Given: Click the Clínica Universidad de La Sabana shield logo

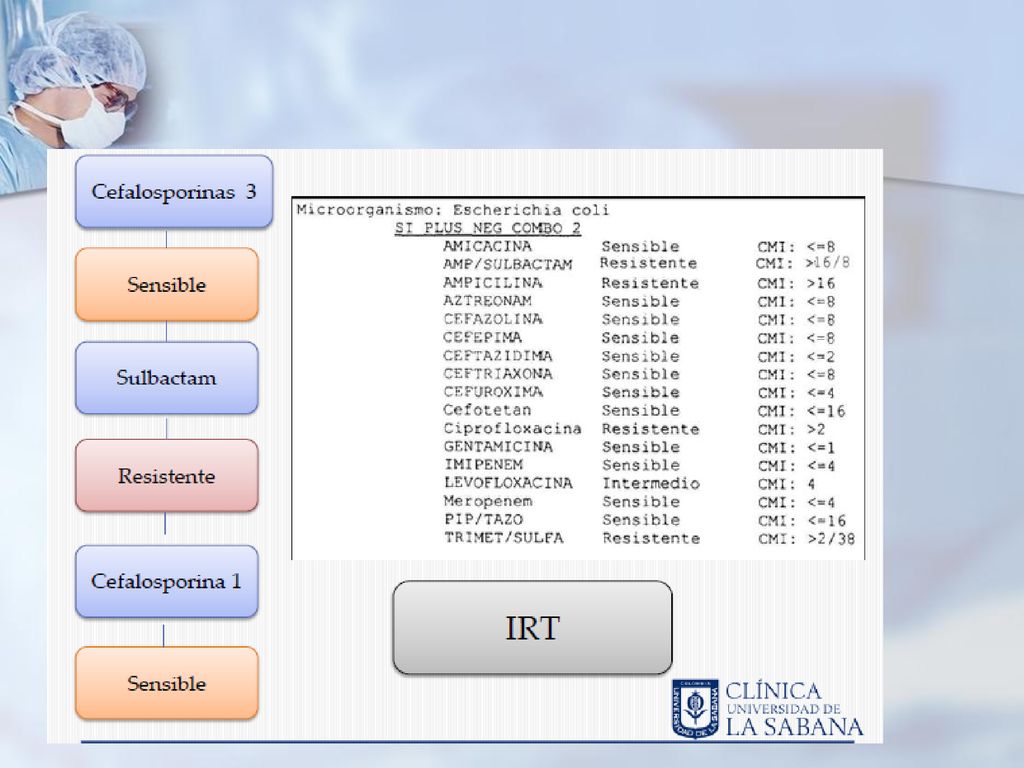Looking at the screenshot, I should (x=696, y=709).
